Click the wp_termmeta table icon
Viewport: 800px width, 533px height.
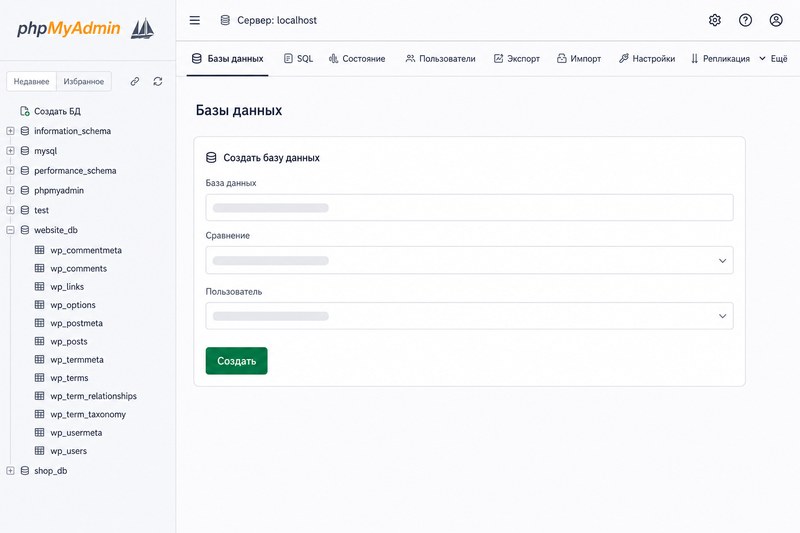pos(39,360)
